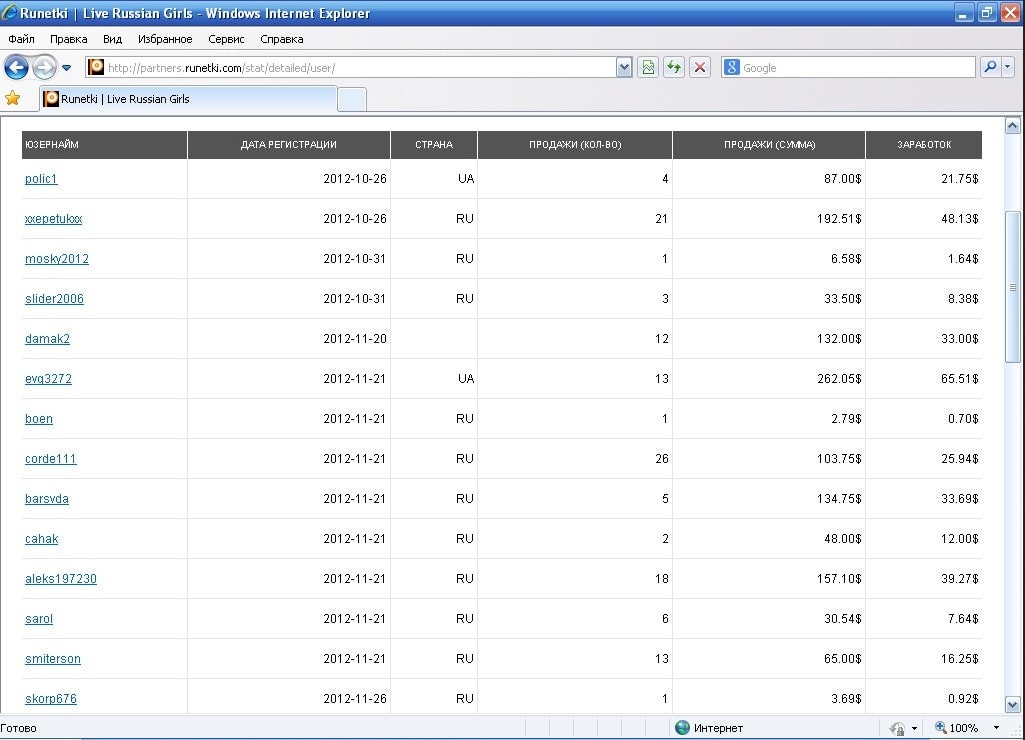Open a new blank tab
The height and width of the screenshot is (740, 1025).
click(x=352, y=99)
